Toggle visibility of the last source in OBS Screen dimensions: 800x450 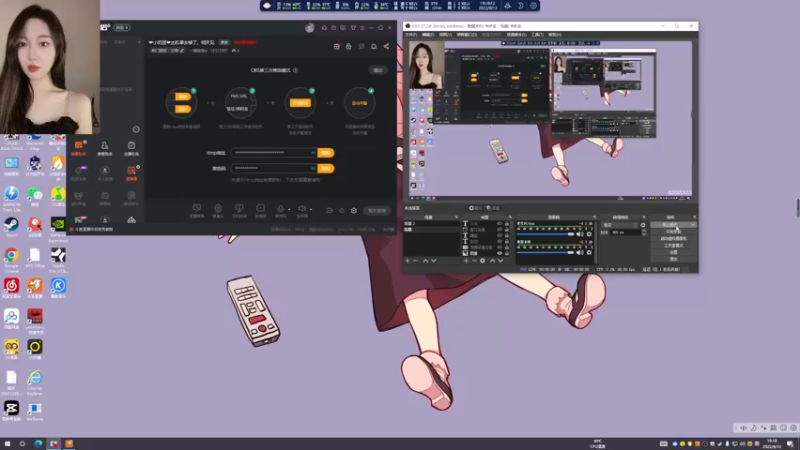click(499, 253)
